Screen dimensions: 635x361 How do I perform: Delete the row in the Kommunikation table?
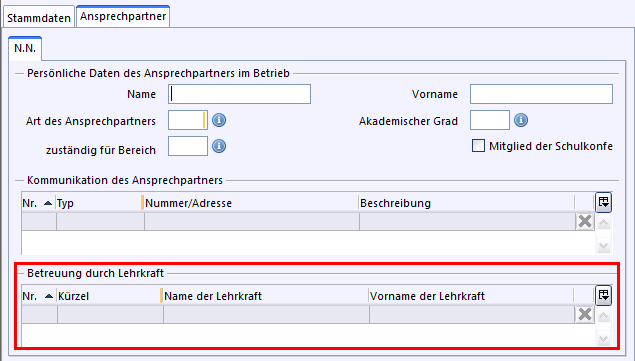pos(585,222)
